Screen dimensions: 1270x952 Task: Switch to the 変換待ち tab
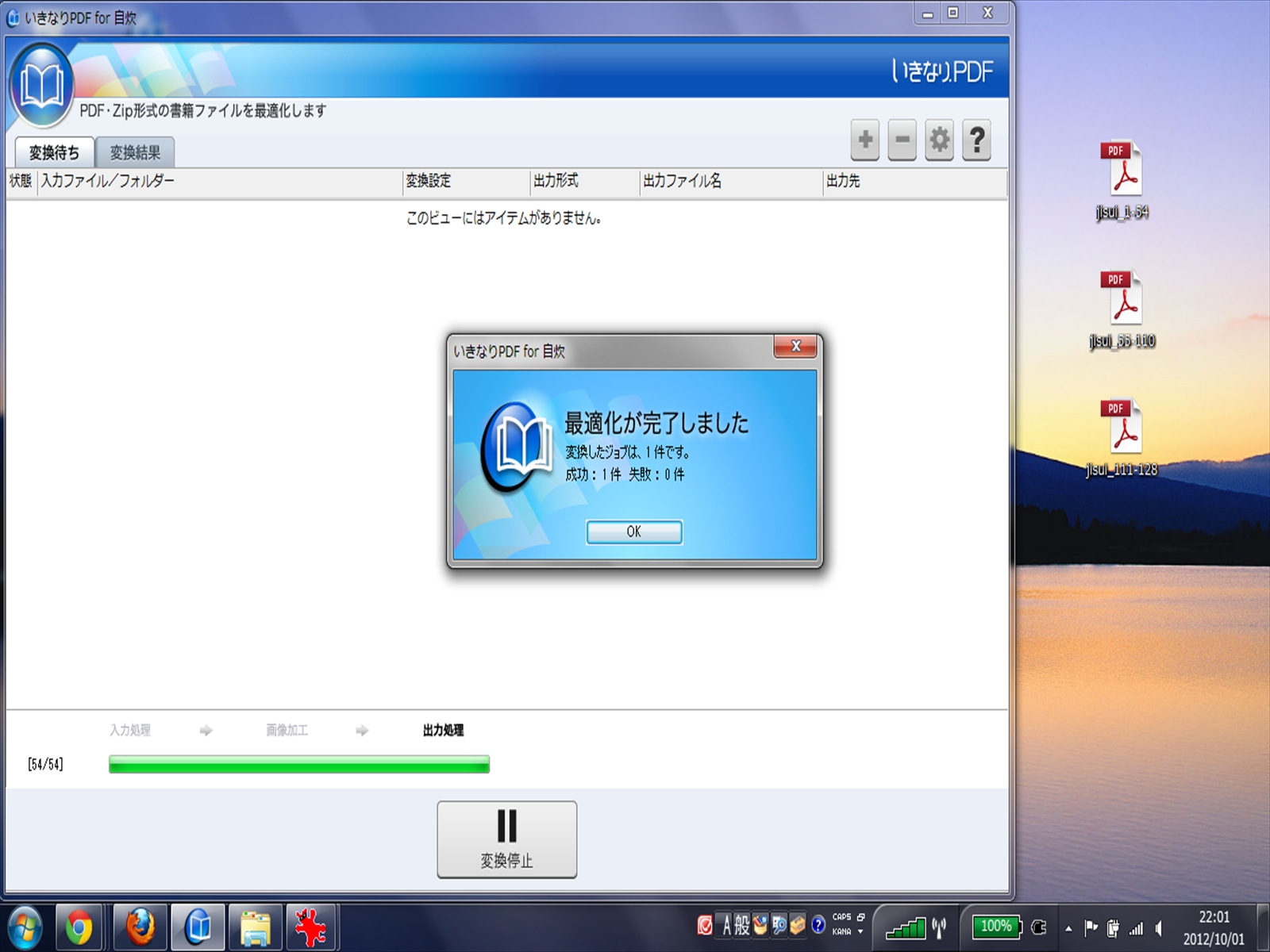54,152
